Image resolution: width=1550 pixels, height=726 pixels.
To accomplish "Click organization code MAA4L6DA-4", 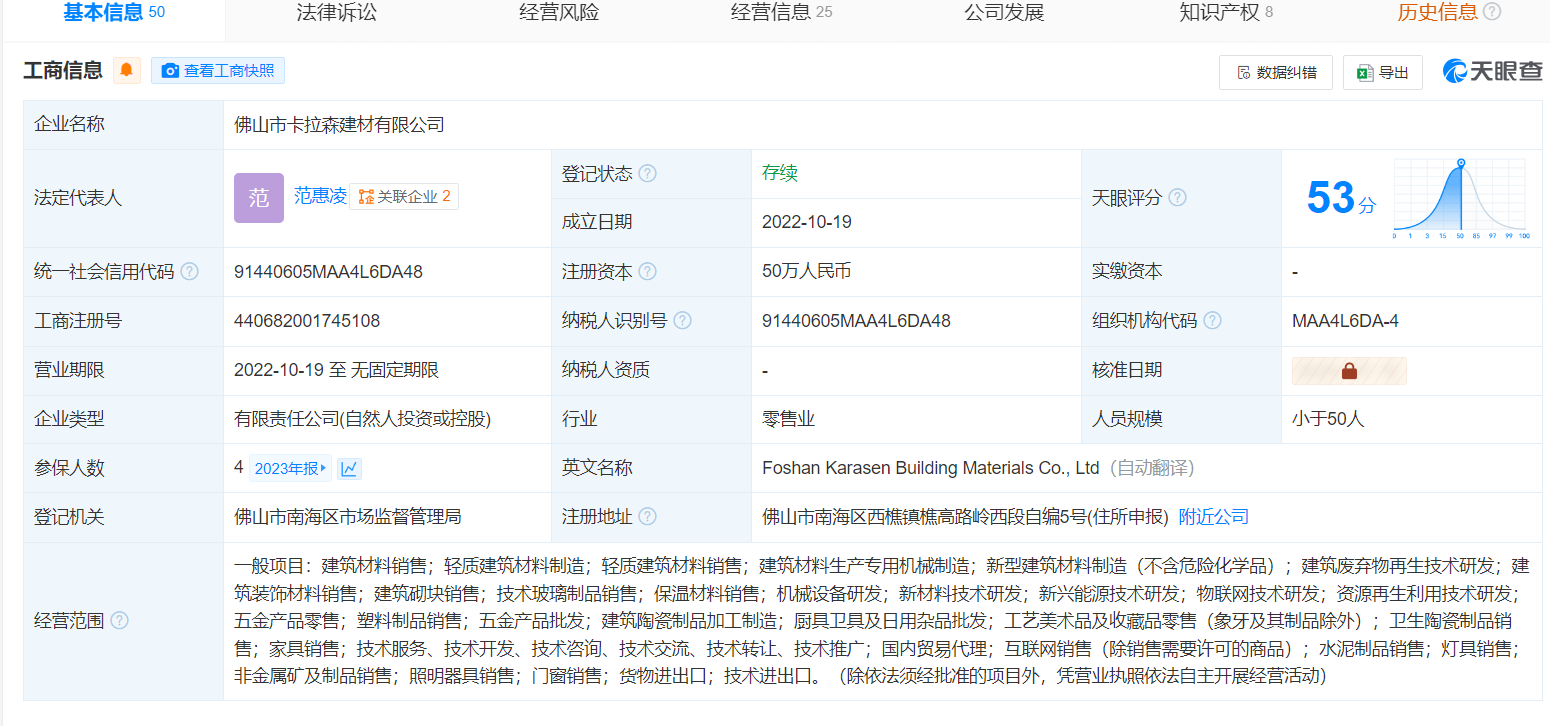I will 1345,321.
